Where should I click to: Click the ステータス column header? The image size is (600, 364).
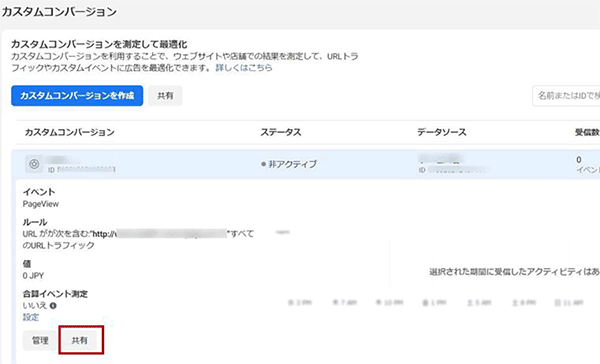coord(281,132)
